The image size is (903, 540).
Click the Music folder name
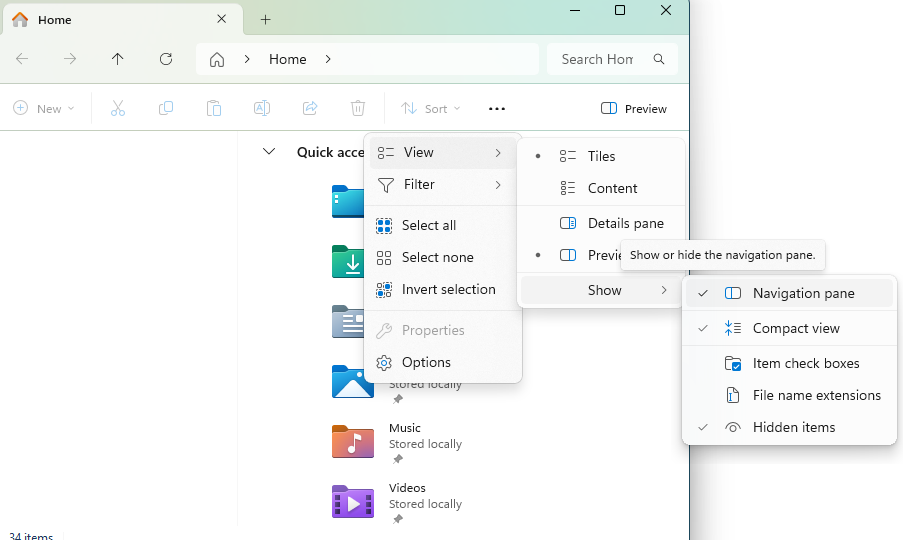click(x=404, y=428)
